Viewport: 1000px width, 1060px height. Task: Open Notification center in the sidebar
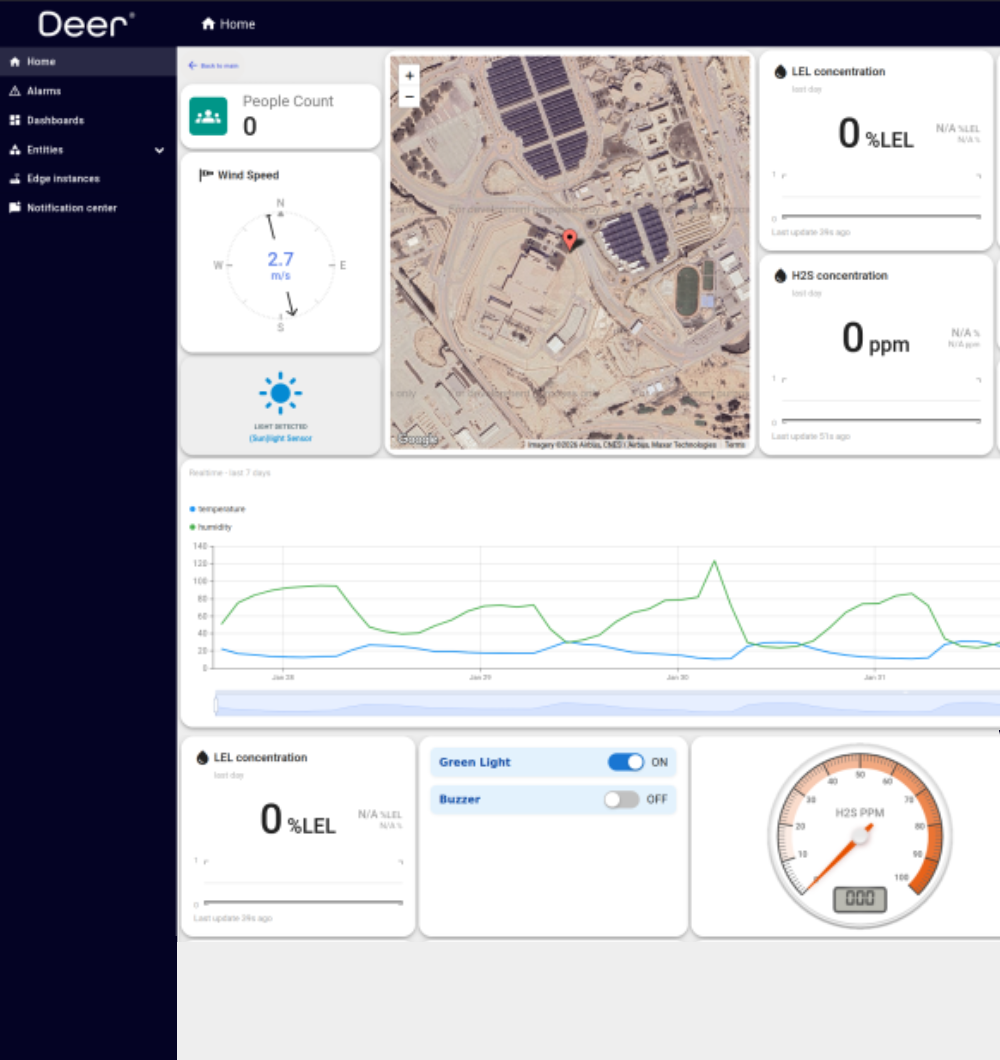click(88, 208)
